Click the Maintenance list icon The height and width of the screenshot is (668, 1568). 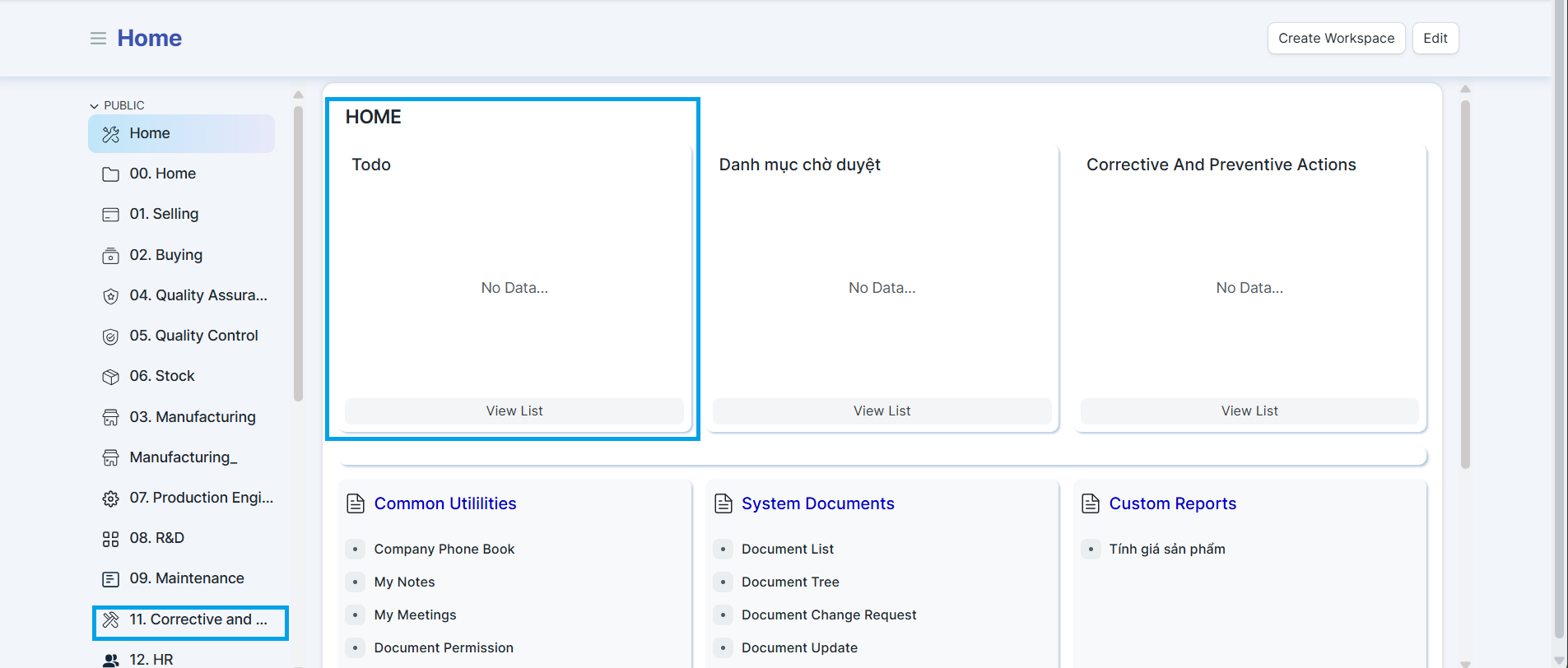point(110,579)
